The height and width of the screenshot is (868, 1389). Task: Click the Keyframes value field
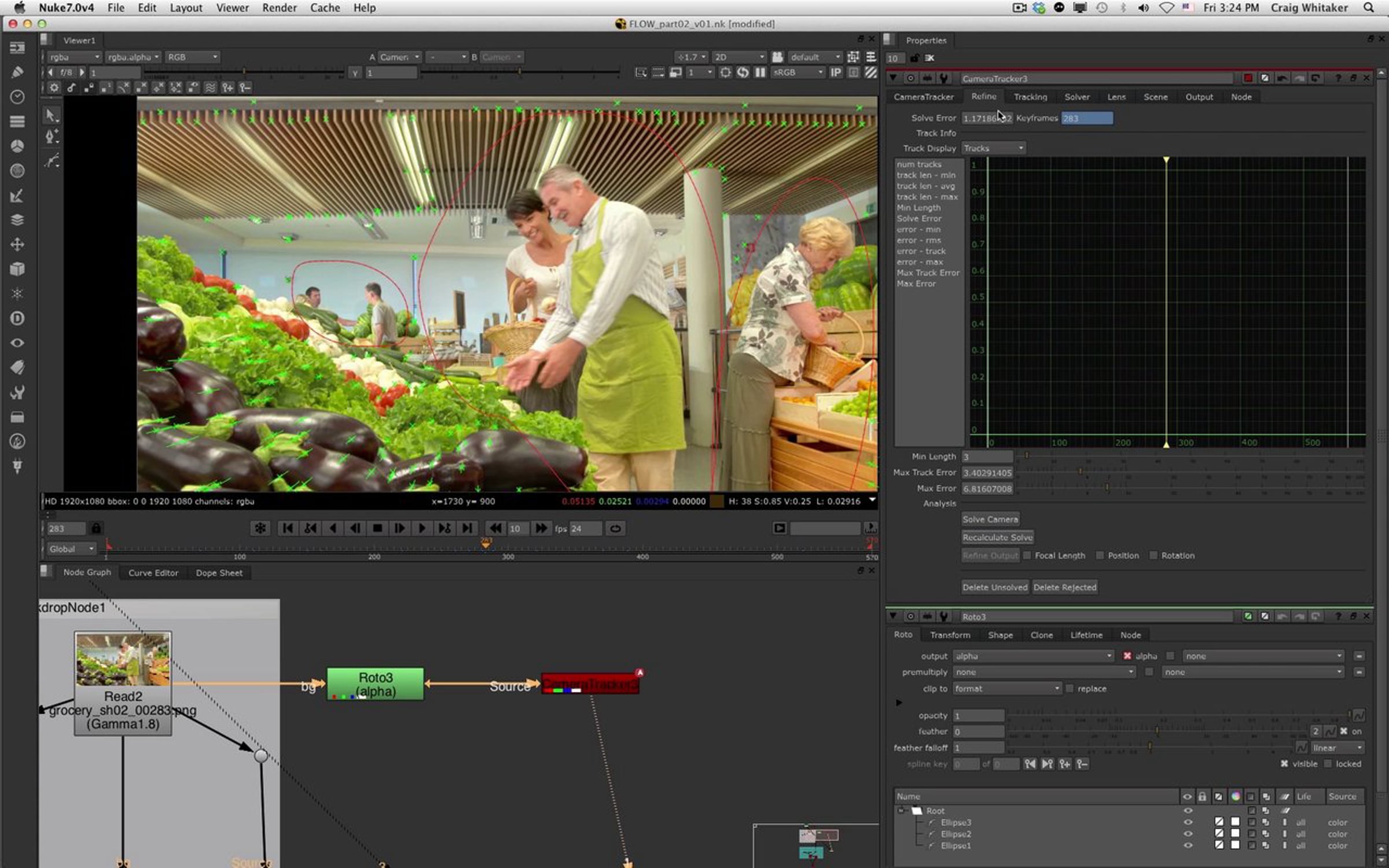(1087, 118)
